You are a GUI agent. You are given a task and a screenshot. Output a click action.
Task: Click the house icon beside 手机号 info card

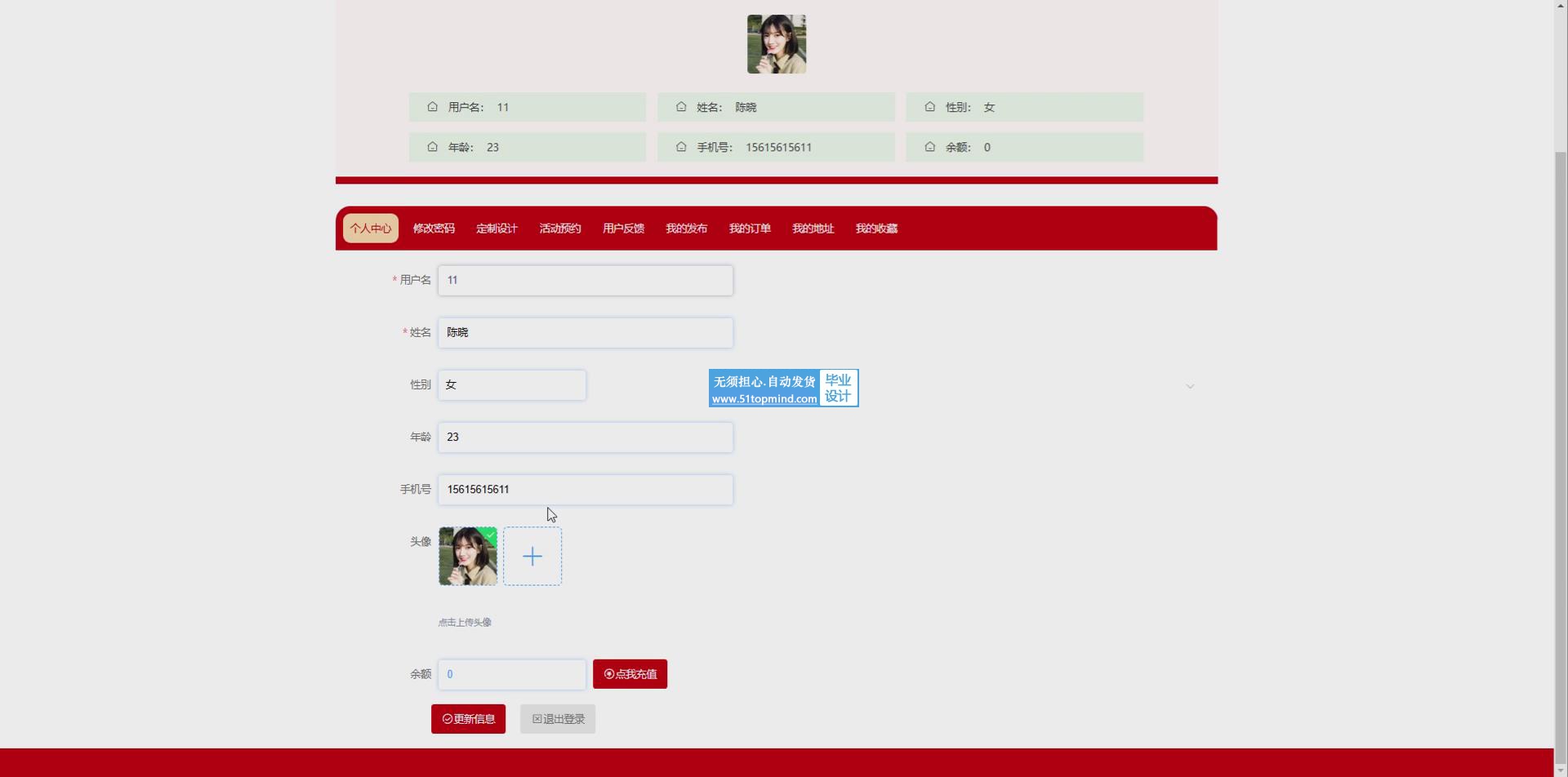[x=681, y=147]
